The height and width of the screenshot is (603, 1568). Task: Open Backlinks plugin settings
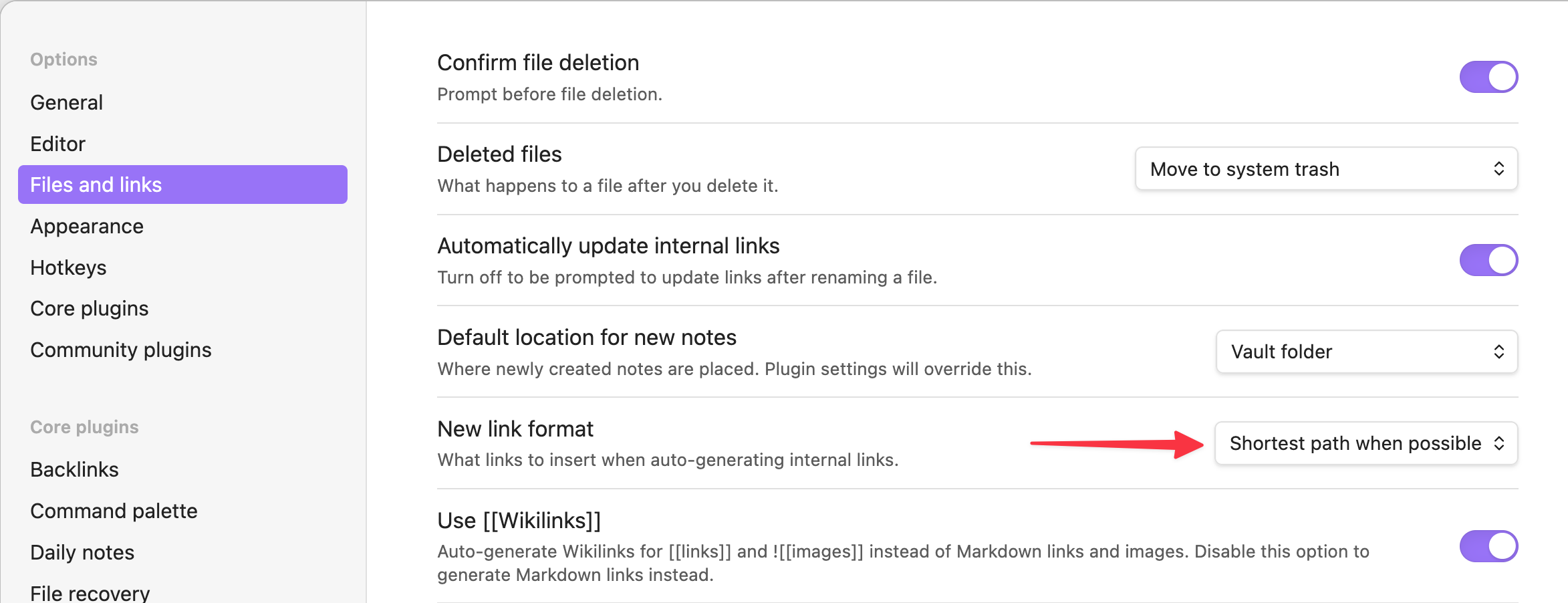[75, 469]
